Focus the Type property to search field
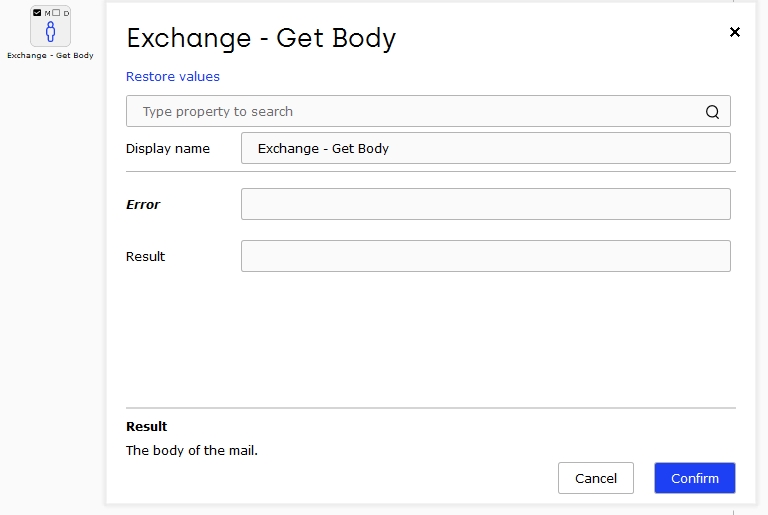The width and height of the screenshot is (768, 515). [x=428, y=111]
